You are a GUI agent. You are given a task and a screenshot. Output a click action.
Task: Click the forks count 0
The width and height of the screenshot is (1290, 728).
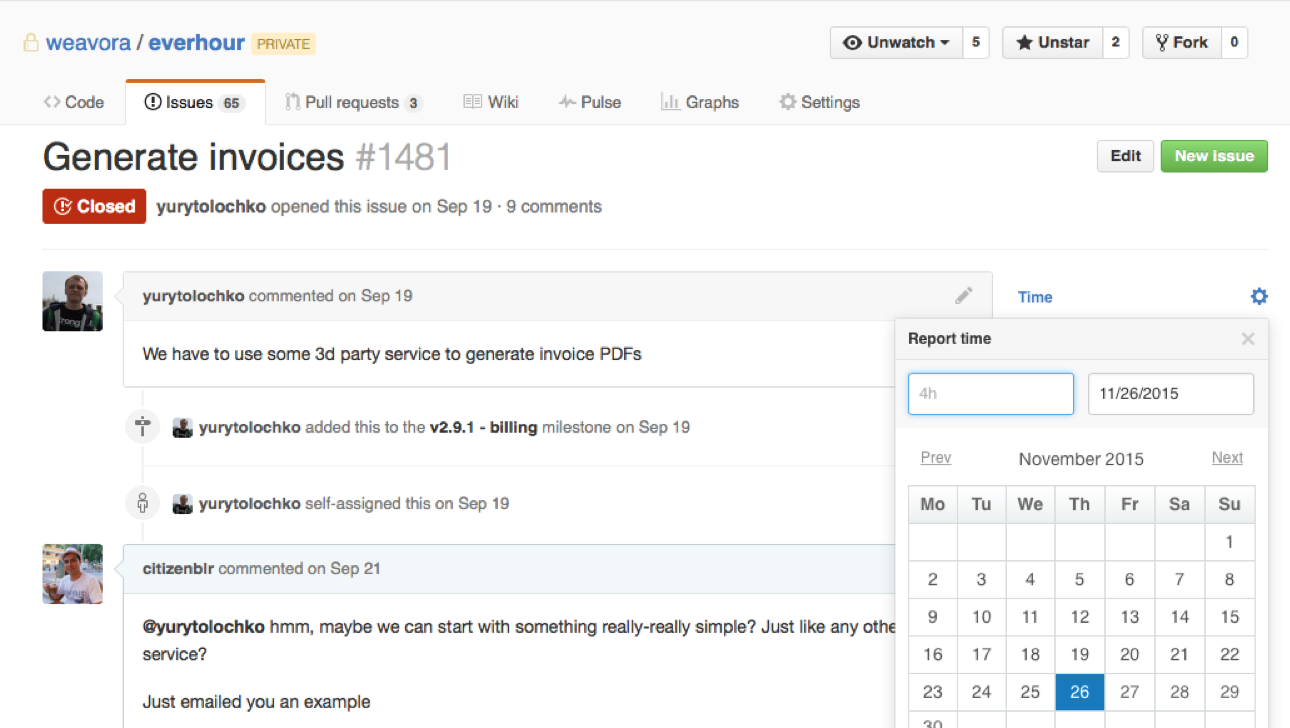(x=1234, y=42)
